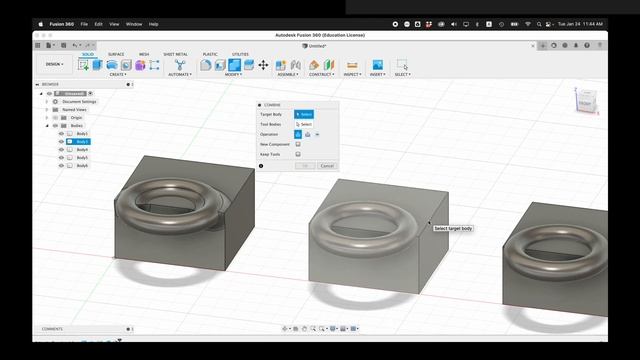
Task: Toggle the New Component checkbox
Action: [298, 144]
